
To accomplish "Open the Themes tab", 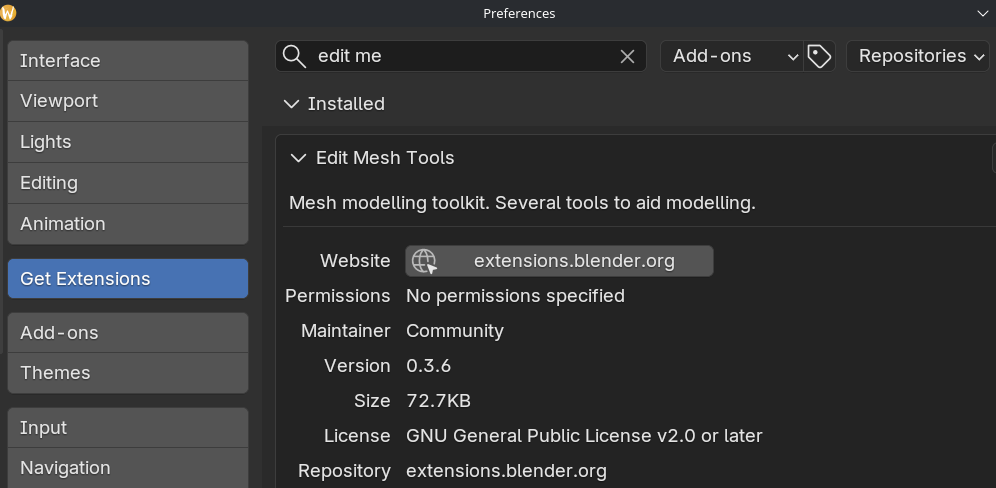I will click(128, 373).
